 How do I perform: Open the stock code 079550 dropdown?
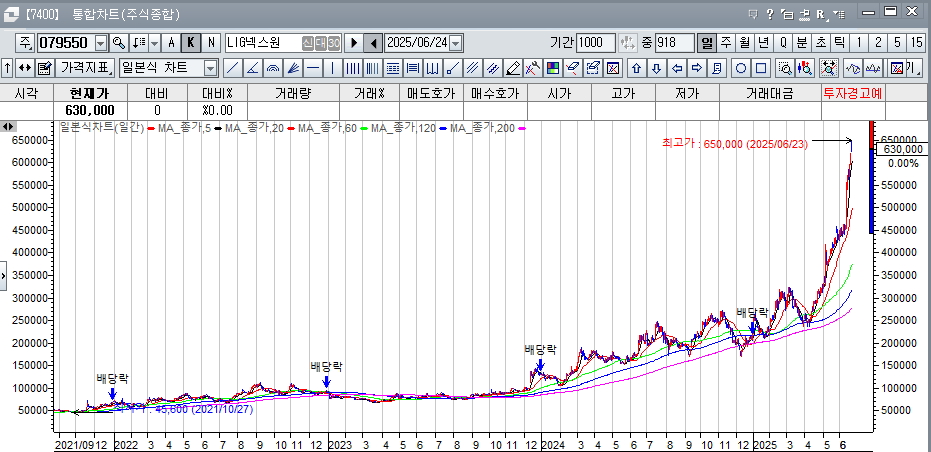(100, 43)
